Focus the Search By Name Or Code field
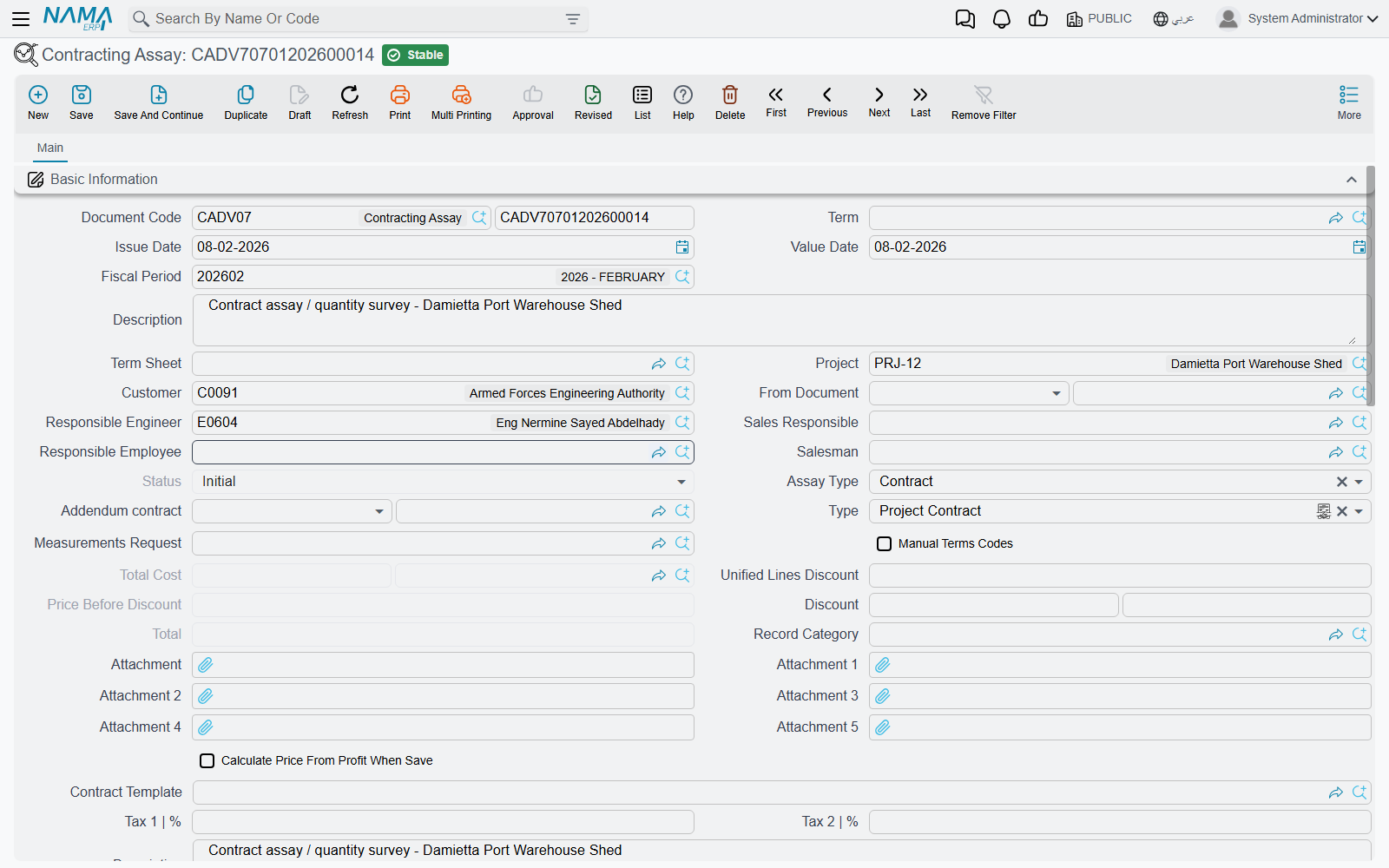 (356, 19)
